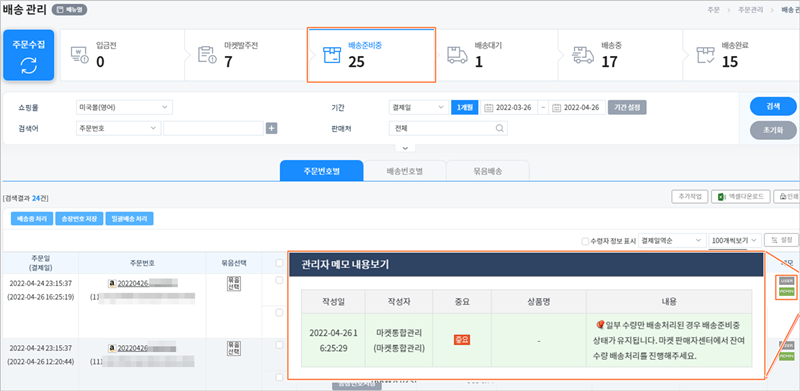
Task: Click the 입금전 wallet icon
Action: pyautogui.click(x=79, y=55)
